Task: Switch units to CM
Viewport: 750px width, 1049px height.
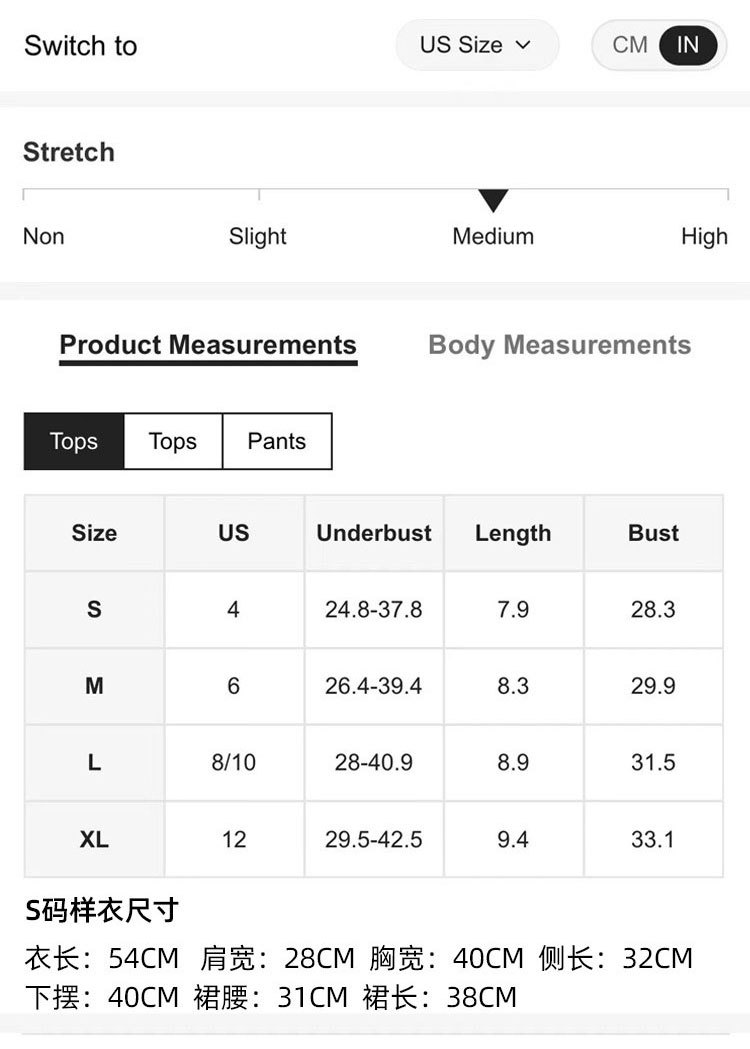Action: (x=630, y=45)
